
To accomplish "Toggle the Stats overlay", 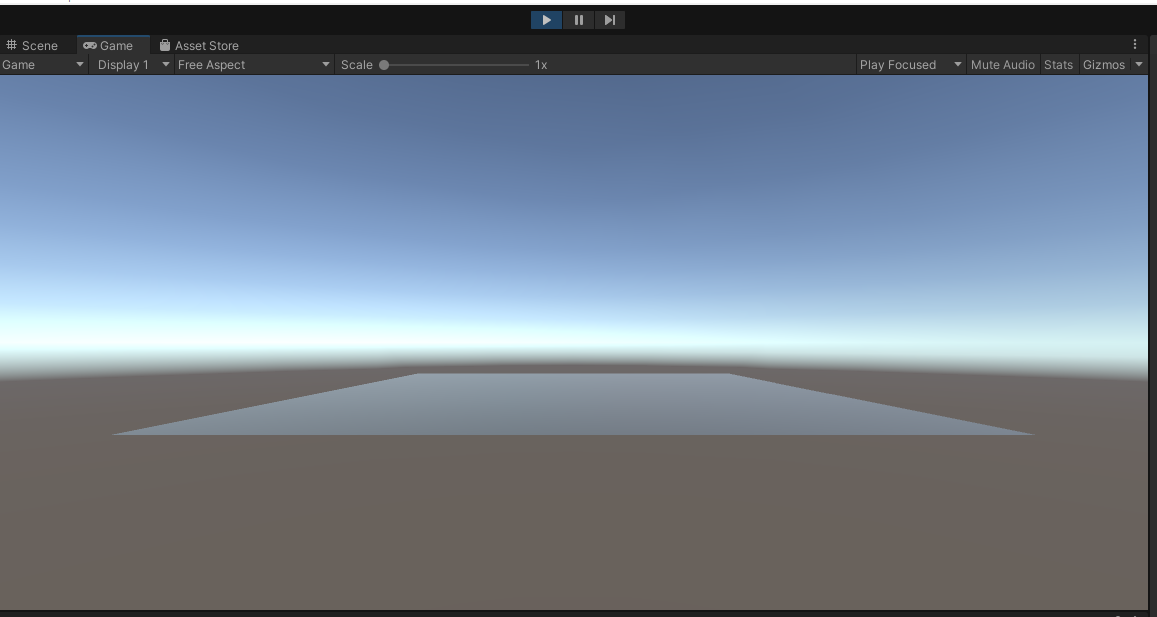I will click(x=1058, y=64).
